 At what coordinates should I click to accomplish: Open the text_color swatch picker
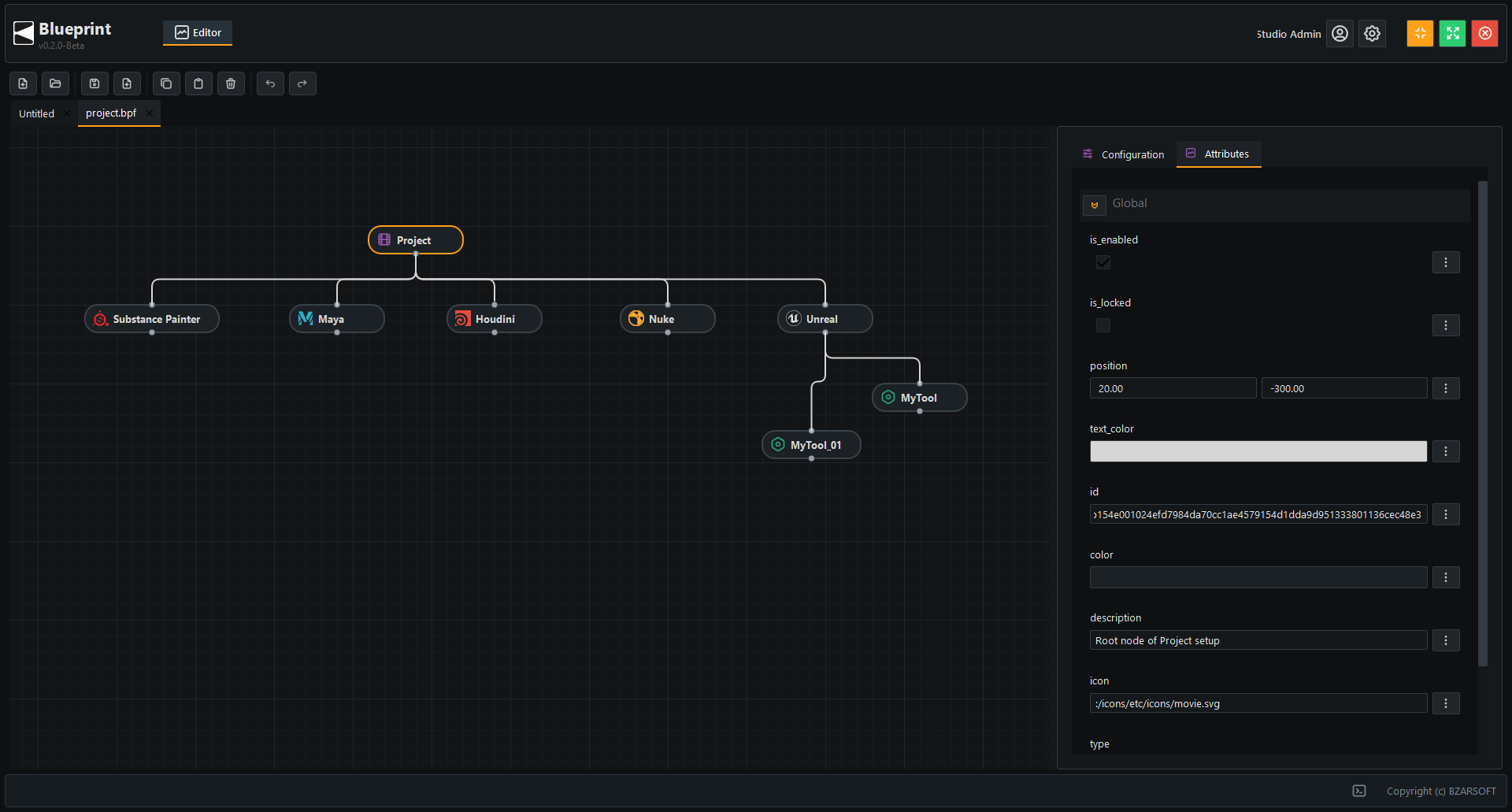point(1258,451)
